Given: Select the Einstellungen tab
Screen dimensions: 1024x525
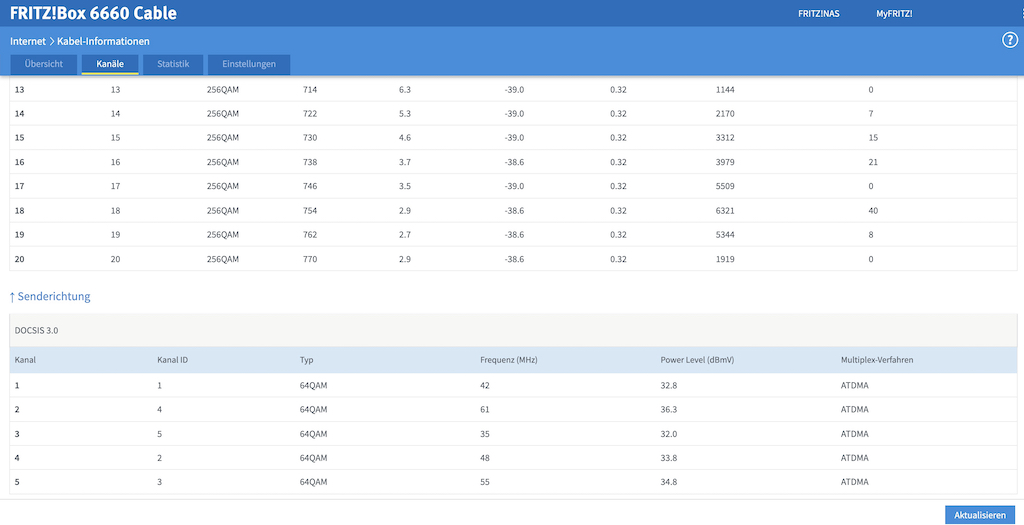Looking at the screenshot, I should pos(249,64).
